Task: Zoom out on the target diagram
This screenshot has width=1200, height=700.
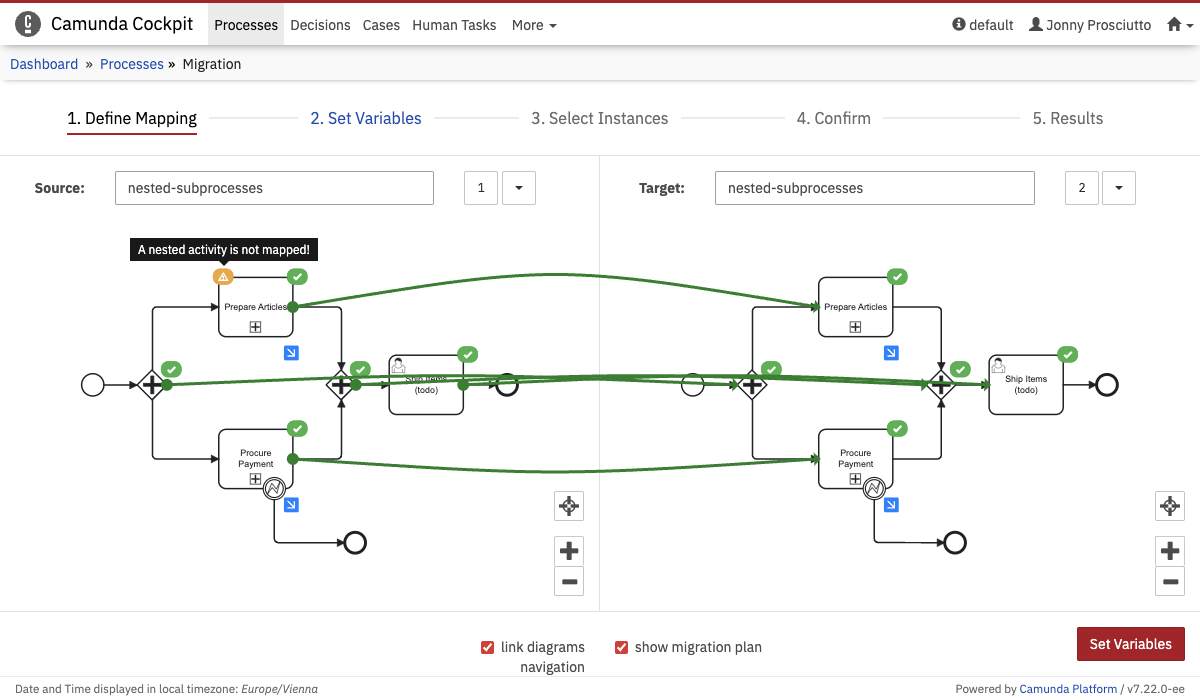Action: pos(1169,581)
